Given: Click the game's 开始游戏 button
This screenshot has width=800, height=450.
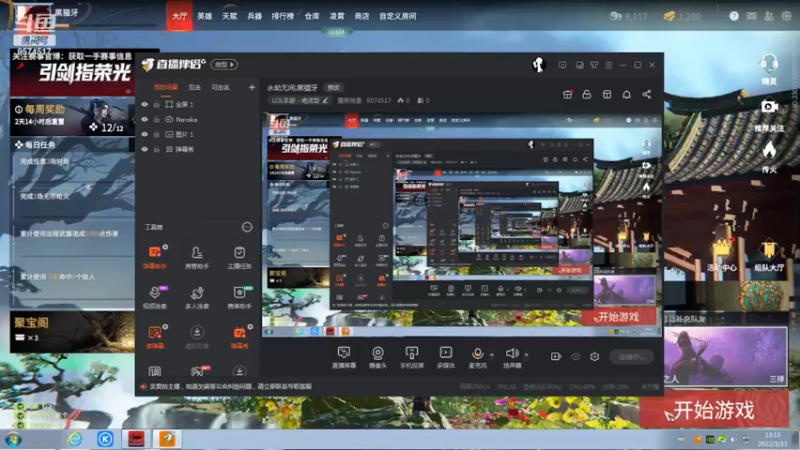Looking at the screenshot, I should [x=714, y=410].
